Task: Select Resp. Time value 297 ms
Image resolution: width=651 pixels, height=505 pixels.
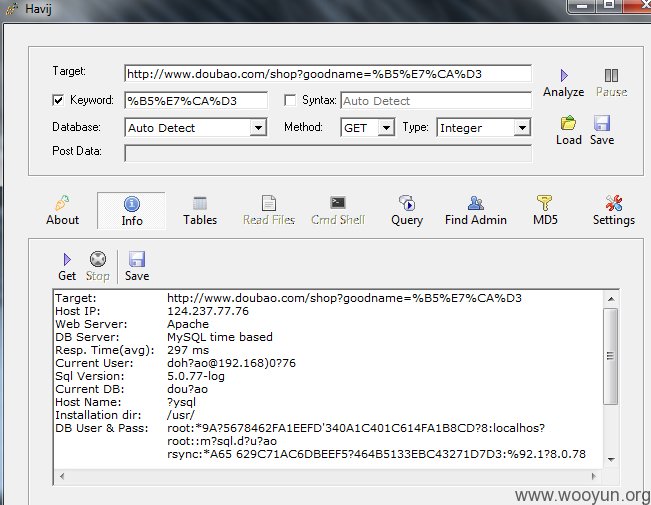Action: coord(188,350)
